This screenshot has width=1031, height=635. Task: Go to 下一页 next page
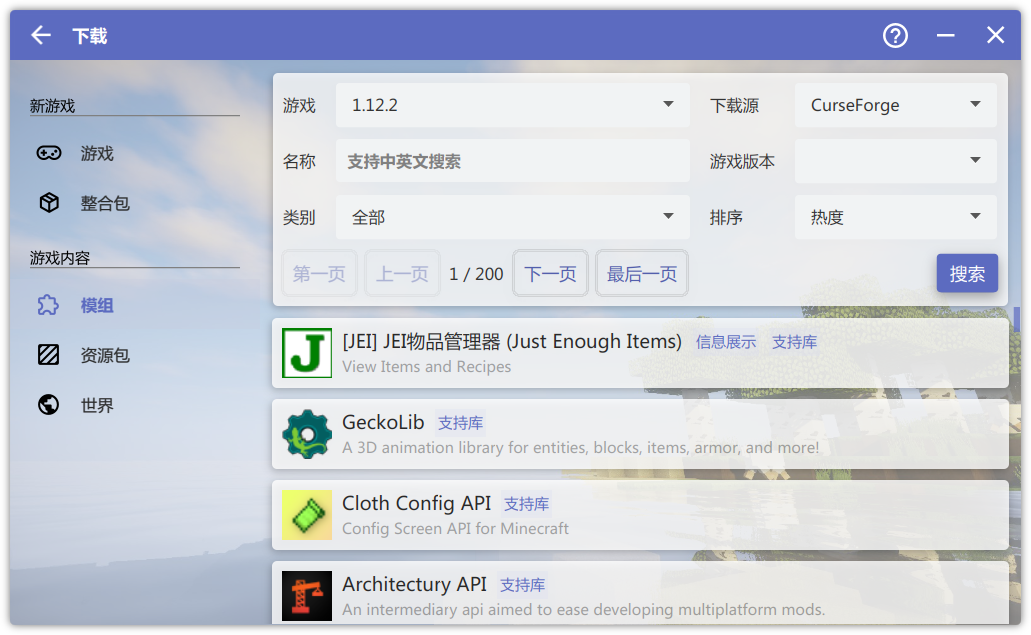550,274
